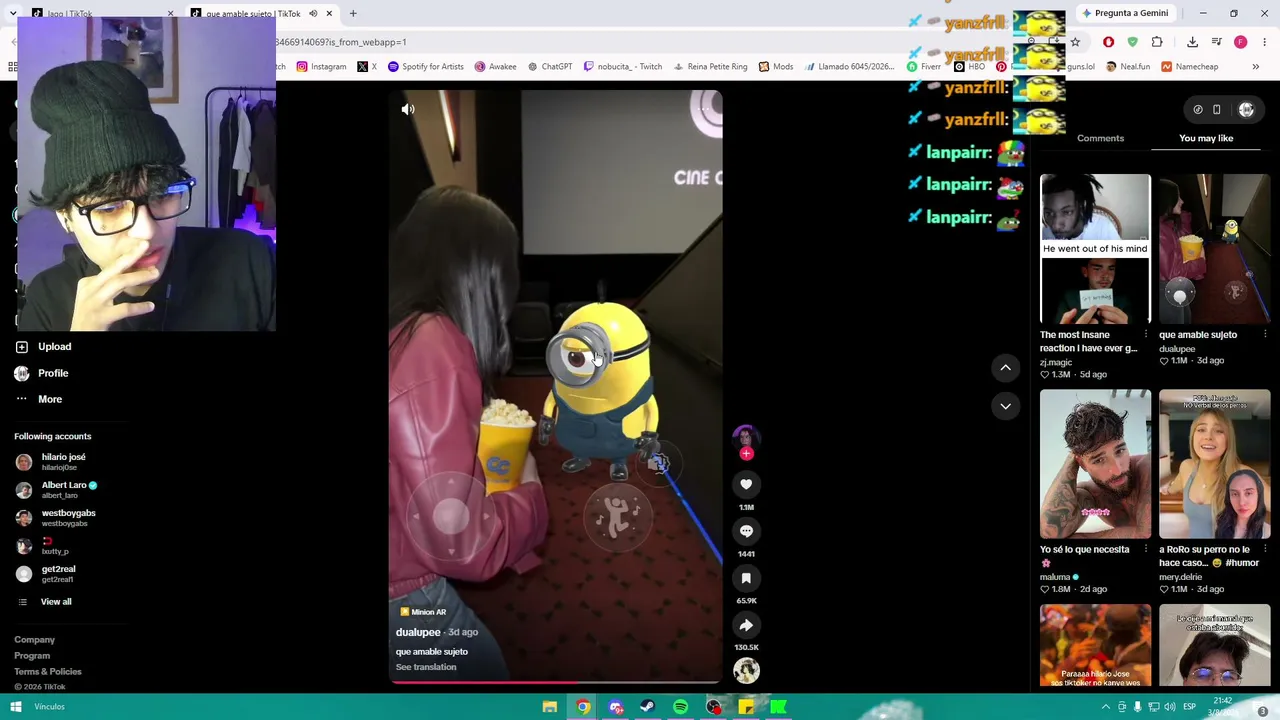Viewport: 1280px width, 720px height.
Task: Open the Neal.fun bookmark
Action: [x=1127, y=67]
